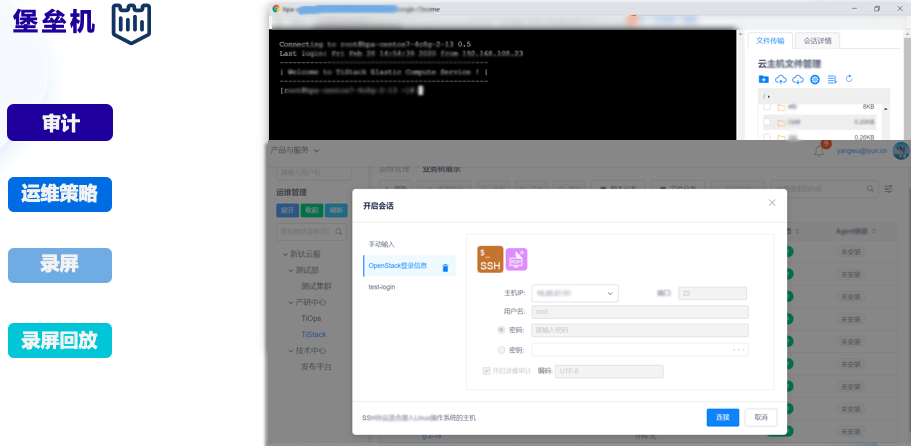The height and width of the screenshot is (446, 911).
Task: Click the folder icon in the 0.26KB row
Action: point(781,138)
